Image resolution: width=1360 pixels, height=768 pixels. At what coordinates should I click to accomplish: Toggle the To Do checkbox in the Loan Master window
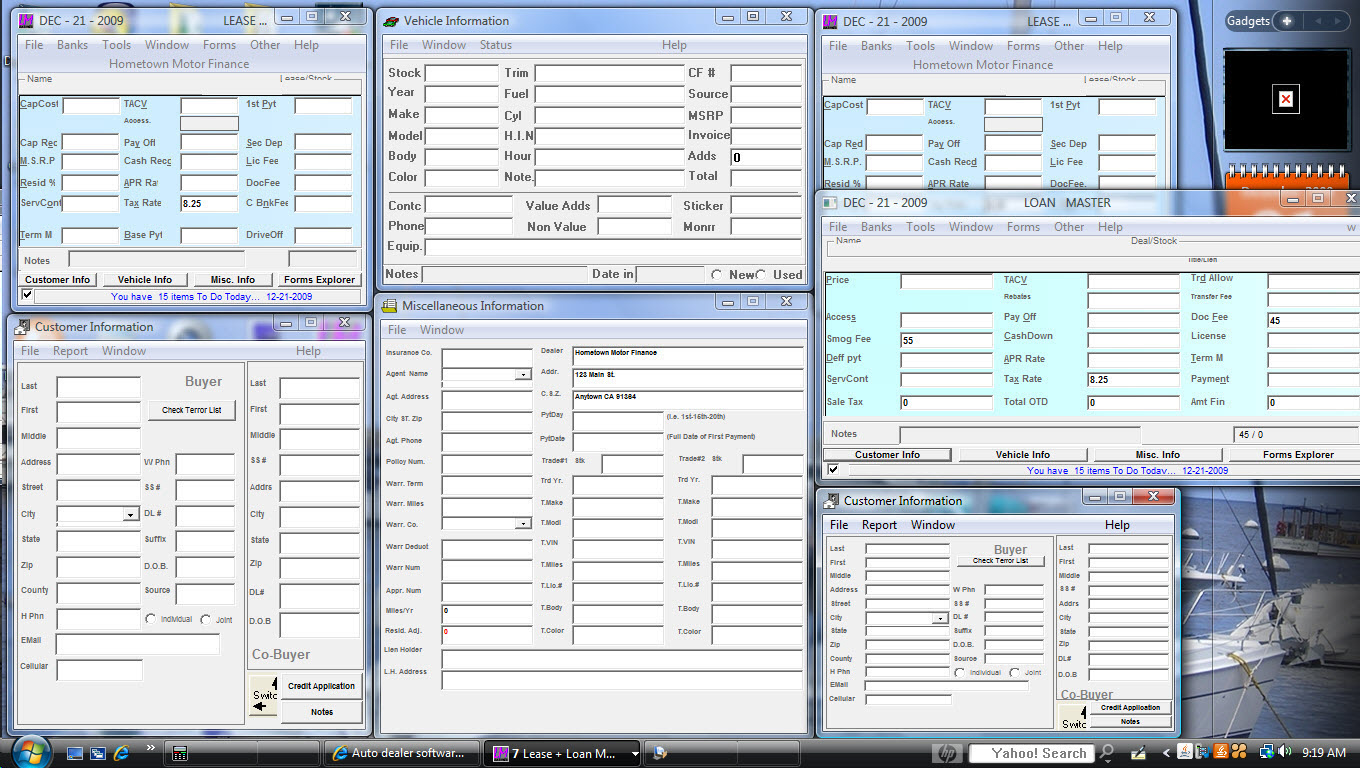coord(832,470)
